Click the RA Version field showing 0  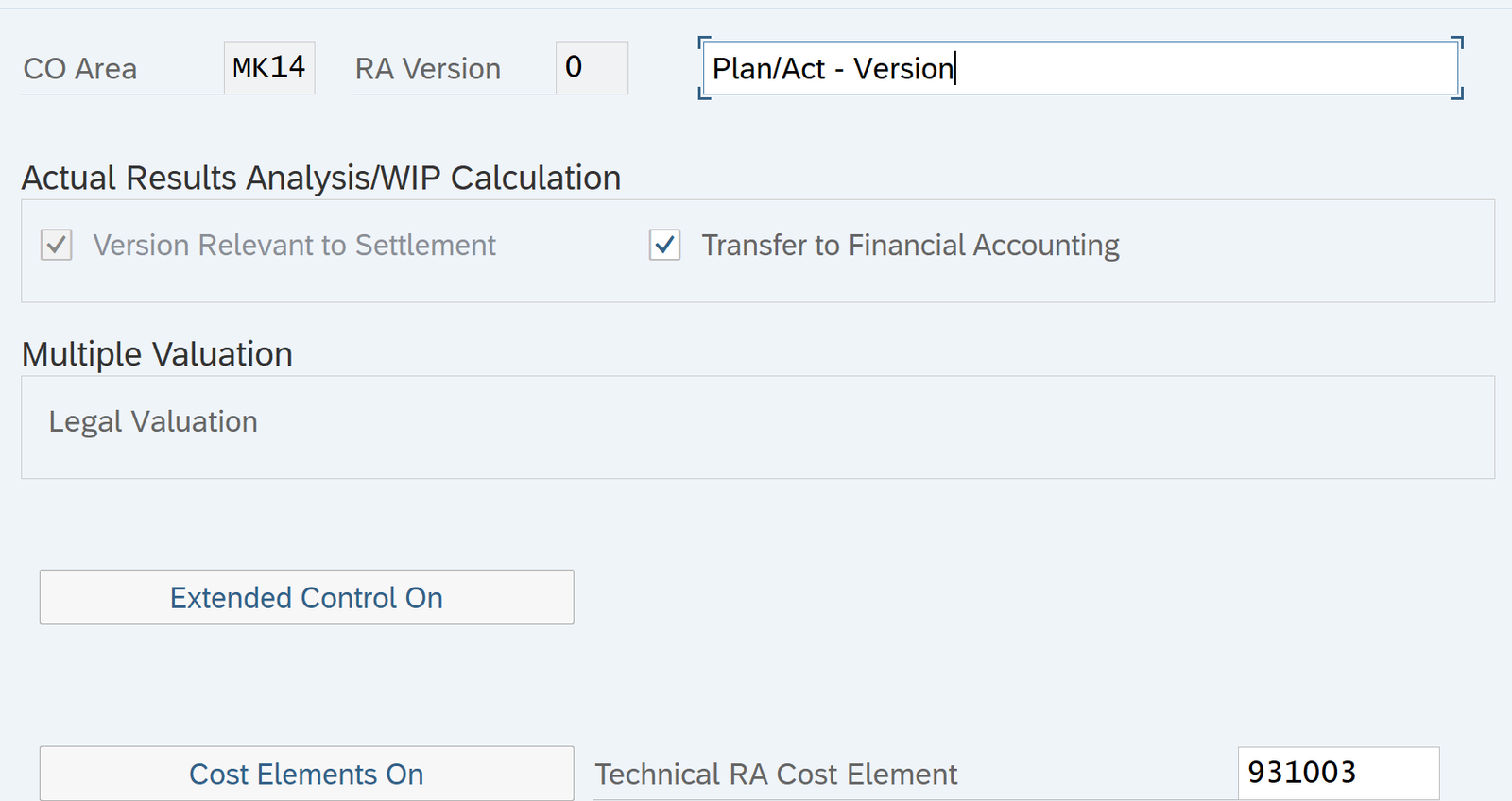pos(592,68)
